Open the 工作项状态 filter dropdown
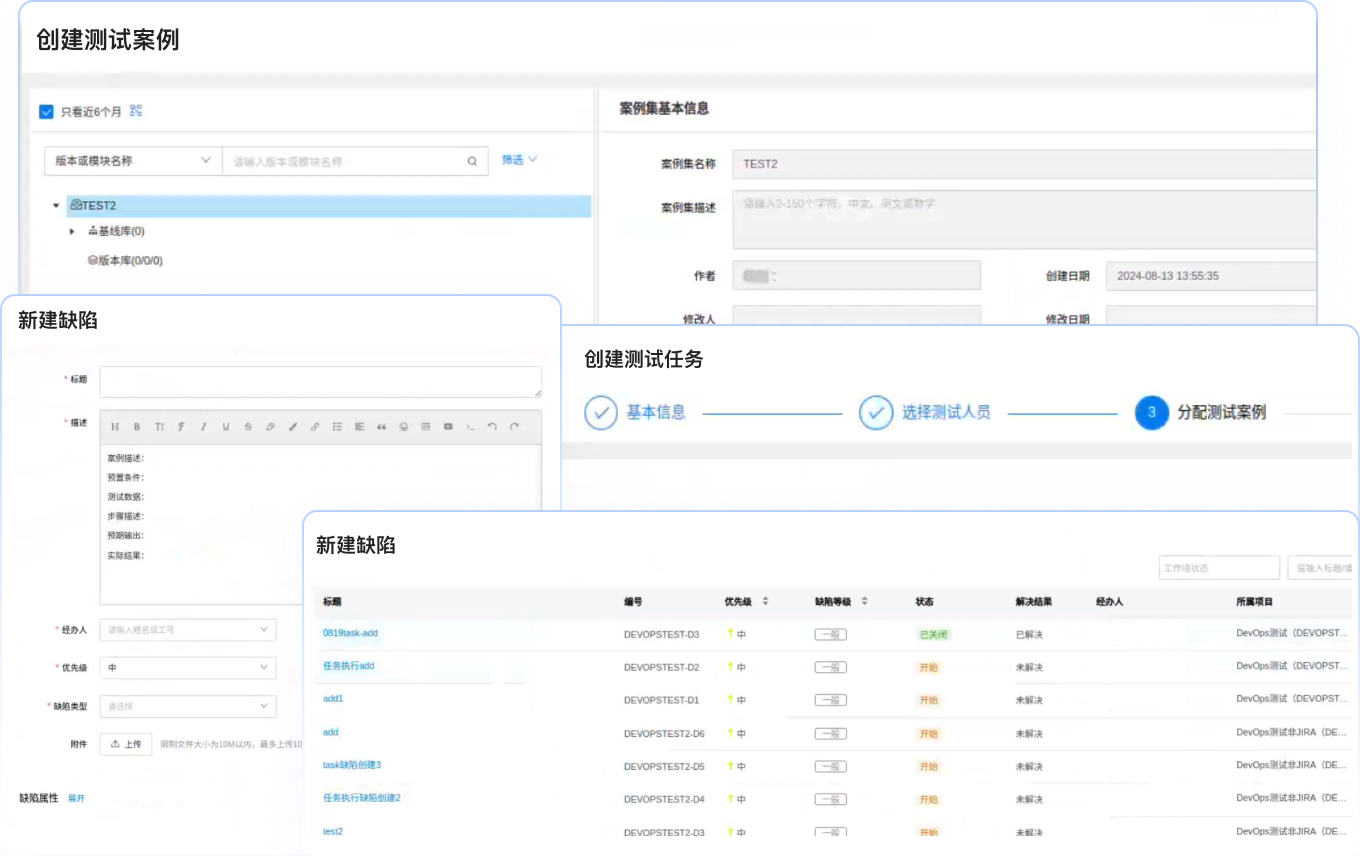This screenshot has height=856, width=1360. [x=1220, y=568]
